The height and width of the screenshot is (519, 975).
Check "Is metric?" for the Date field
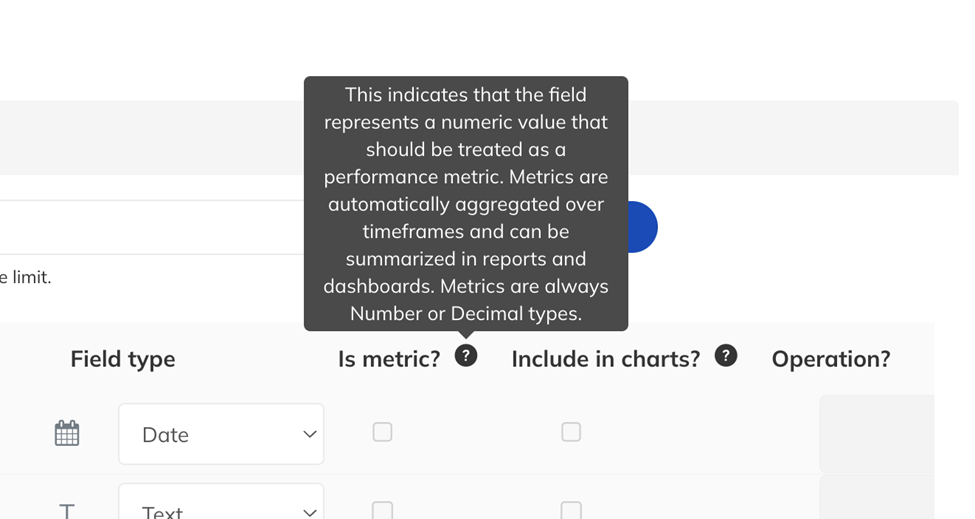pos(382,432)
